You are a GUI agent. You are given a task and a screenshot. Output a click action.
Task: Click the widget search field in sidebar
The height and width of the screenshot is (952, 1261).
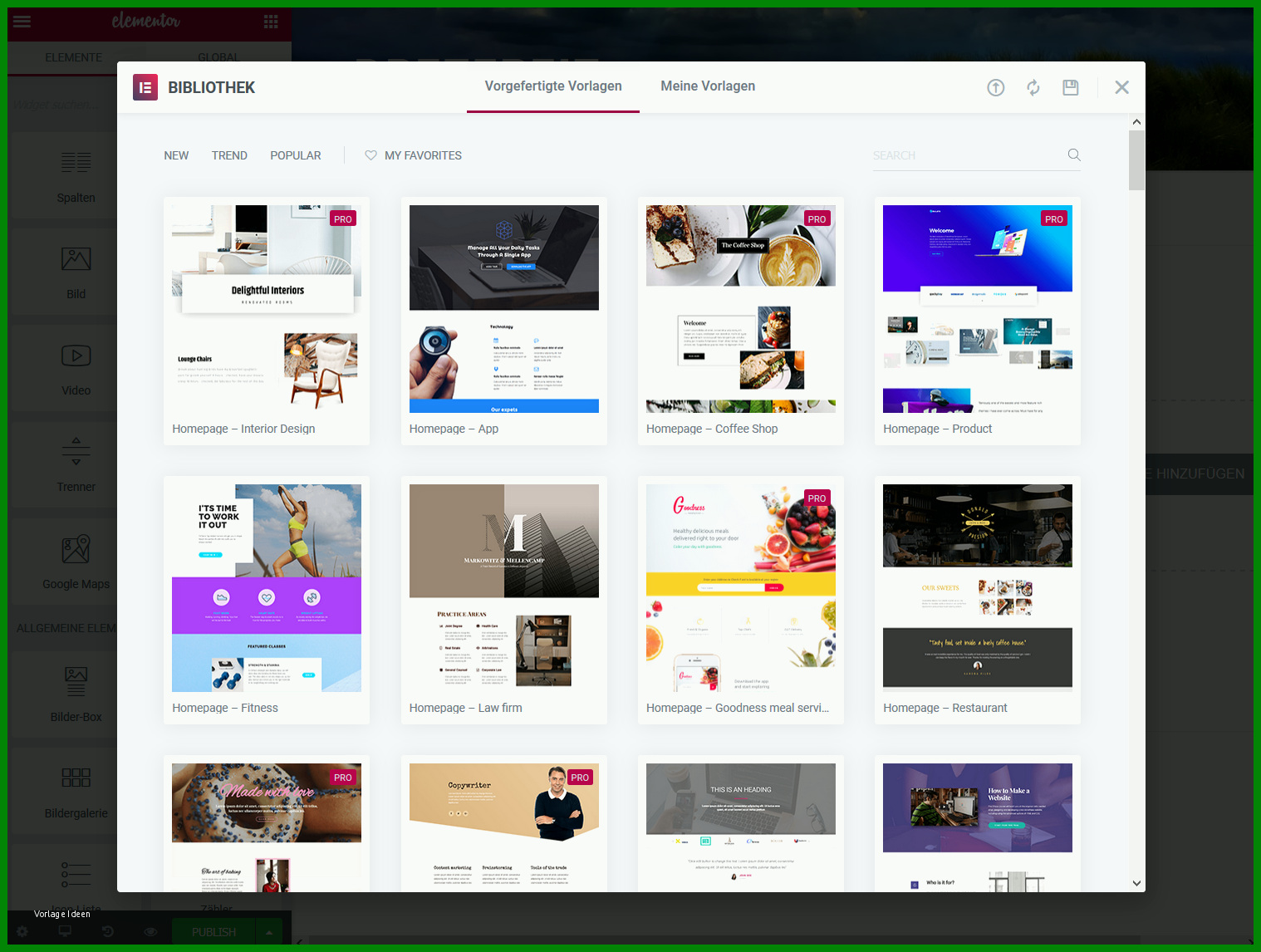point(62,106)
